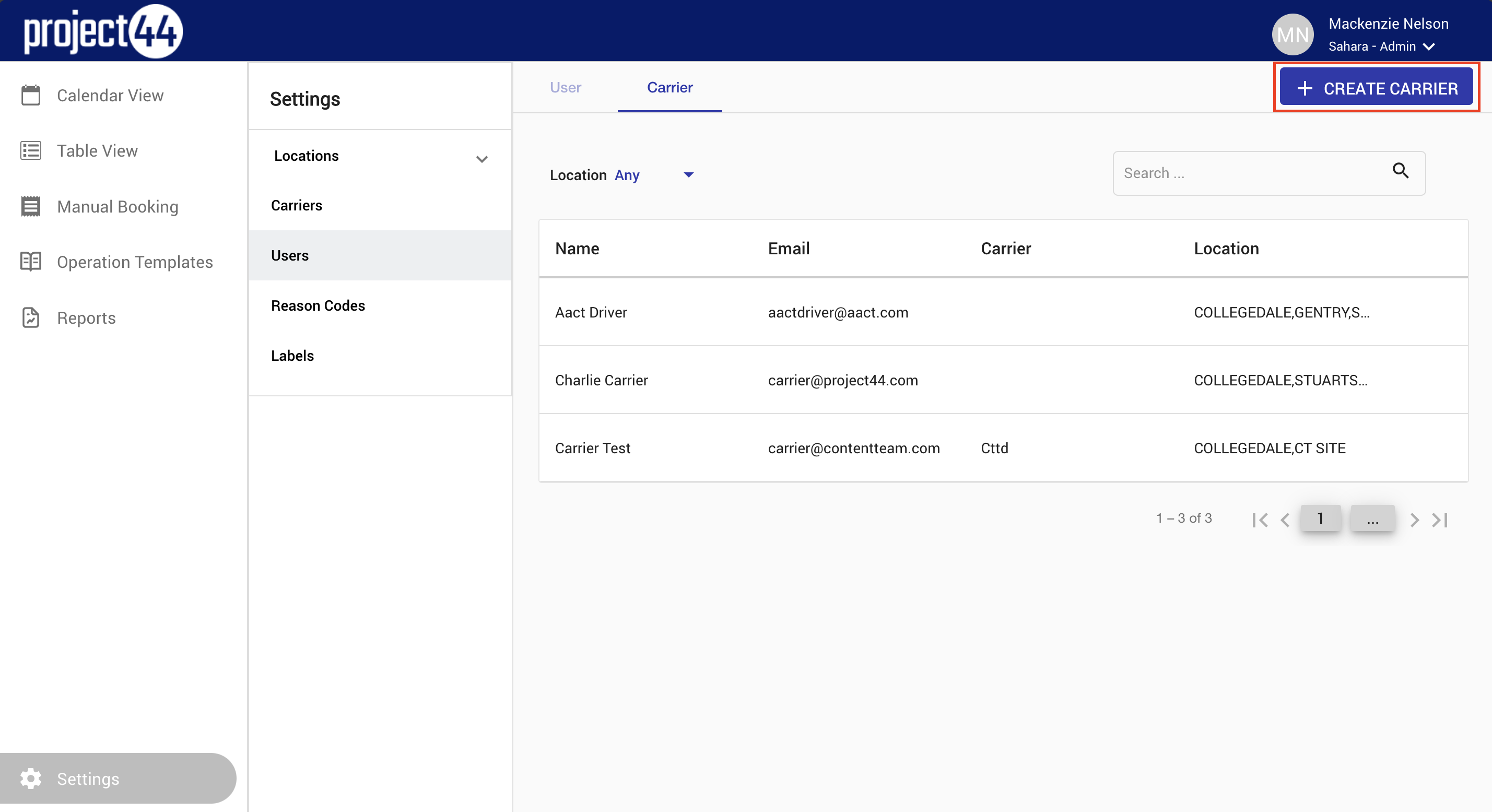Click the ellipsis page button
1492x812 pixels.
(x=1372, y=519)
